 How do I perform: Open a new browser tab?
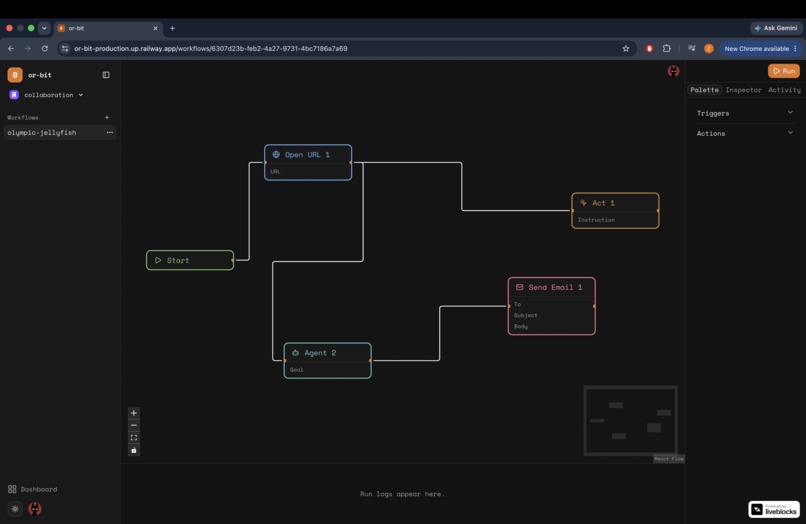[172, 28]
